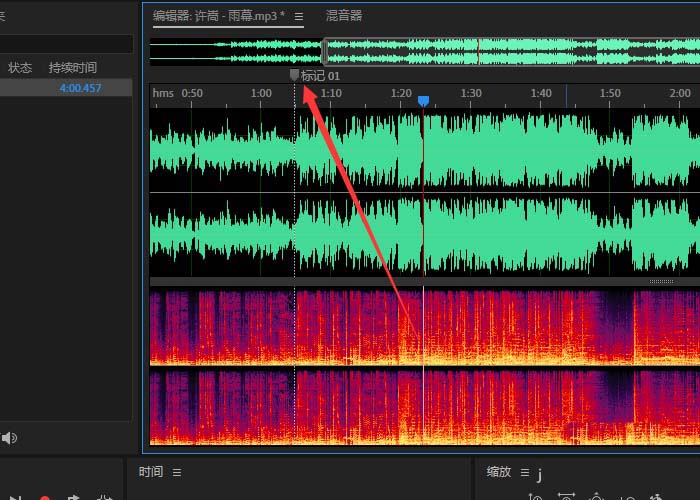Switch to the 混音器 (Mixer) tab

click(344, 16)
